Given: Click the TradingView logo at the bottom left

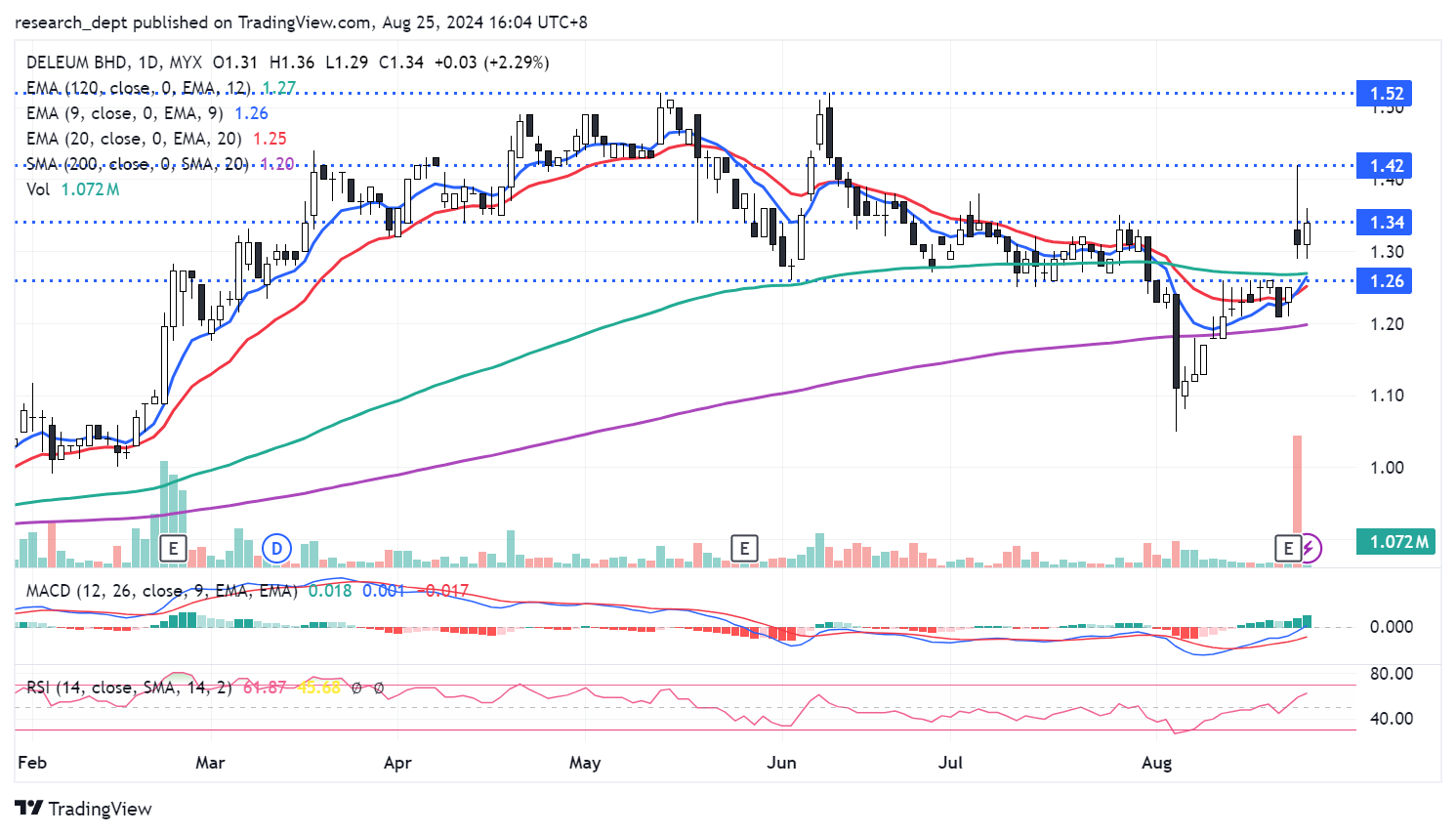Looking at the screenshot, I should point(84,809).
